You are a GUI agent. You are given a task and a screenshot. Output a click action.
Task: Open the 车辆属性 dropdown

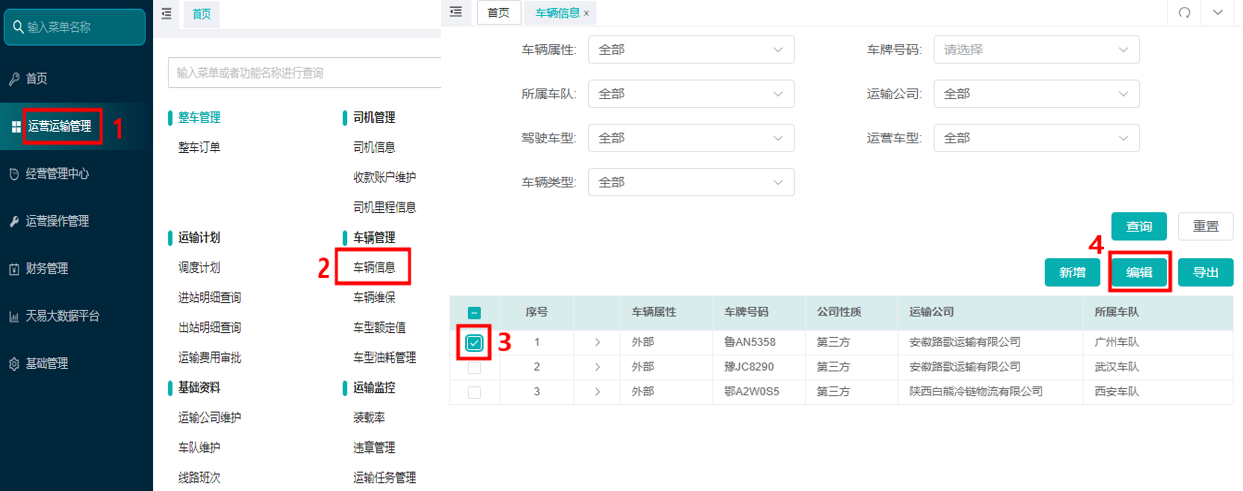tap(691, 49)
